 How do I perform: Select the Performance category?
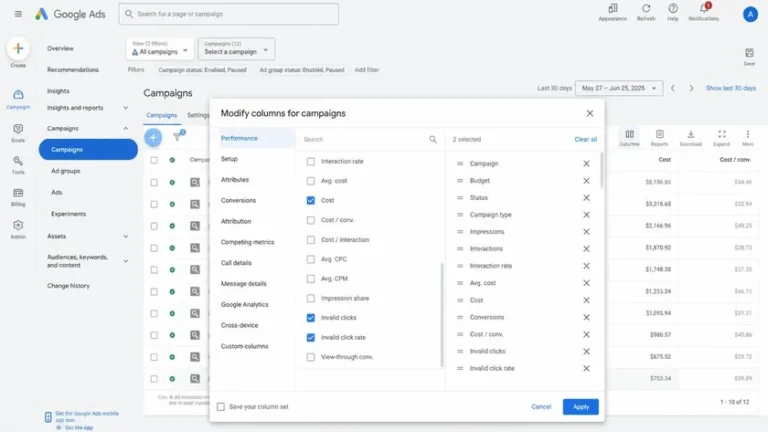239,139
